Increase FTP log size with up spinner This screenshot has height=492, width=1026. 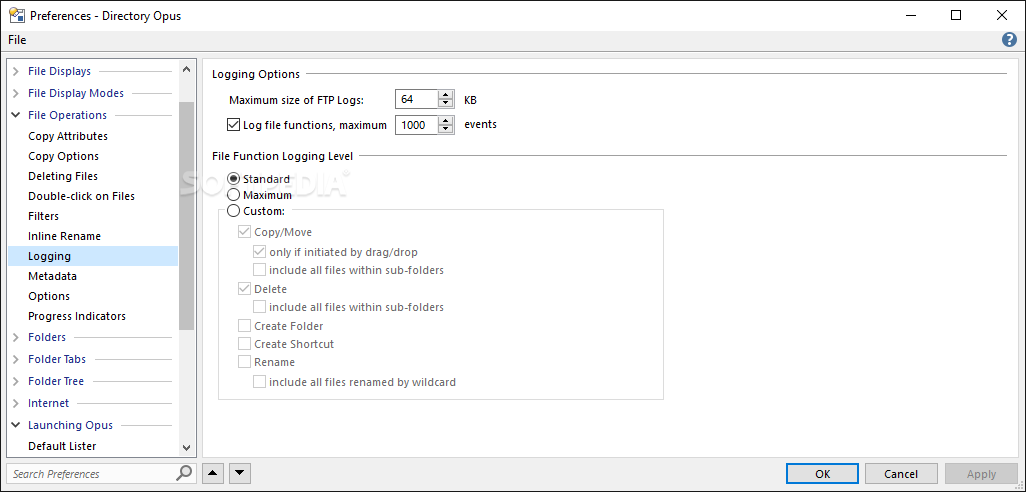click(446, 96)
